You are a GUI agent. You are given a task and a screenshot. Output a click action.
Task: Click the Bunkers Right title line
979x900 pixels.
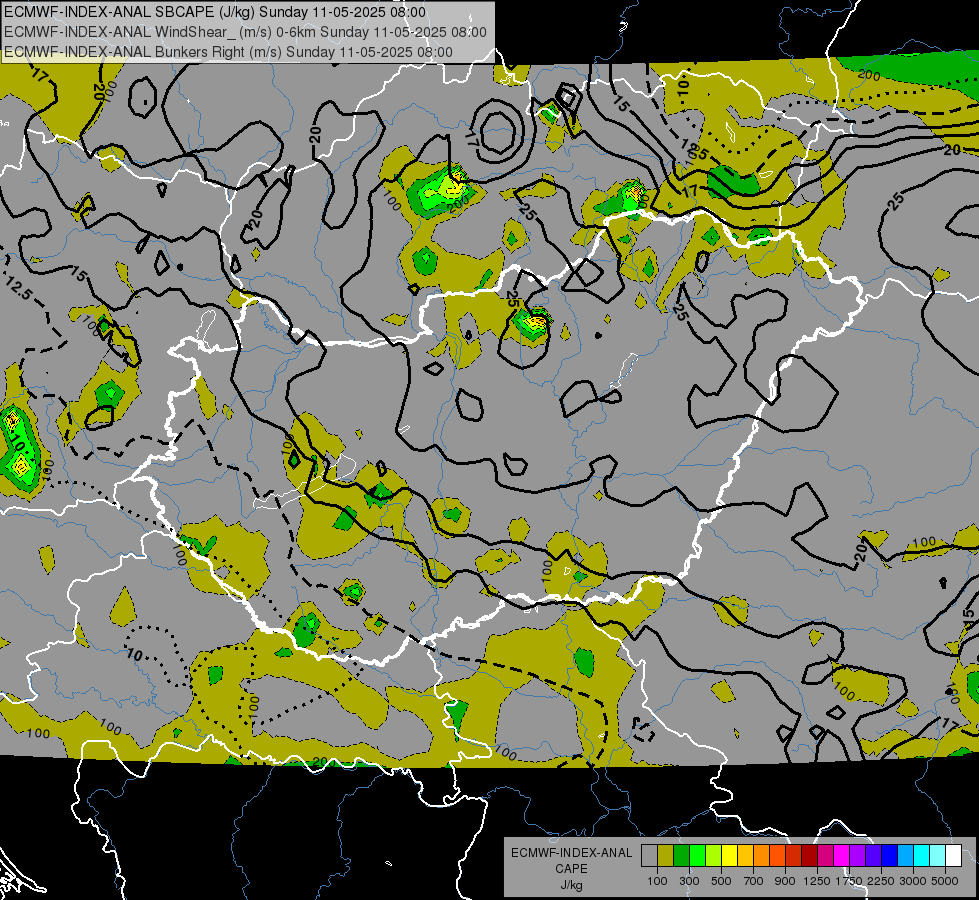click(229, 52)
